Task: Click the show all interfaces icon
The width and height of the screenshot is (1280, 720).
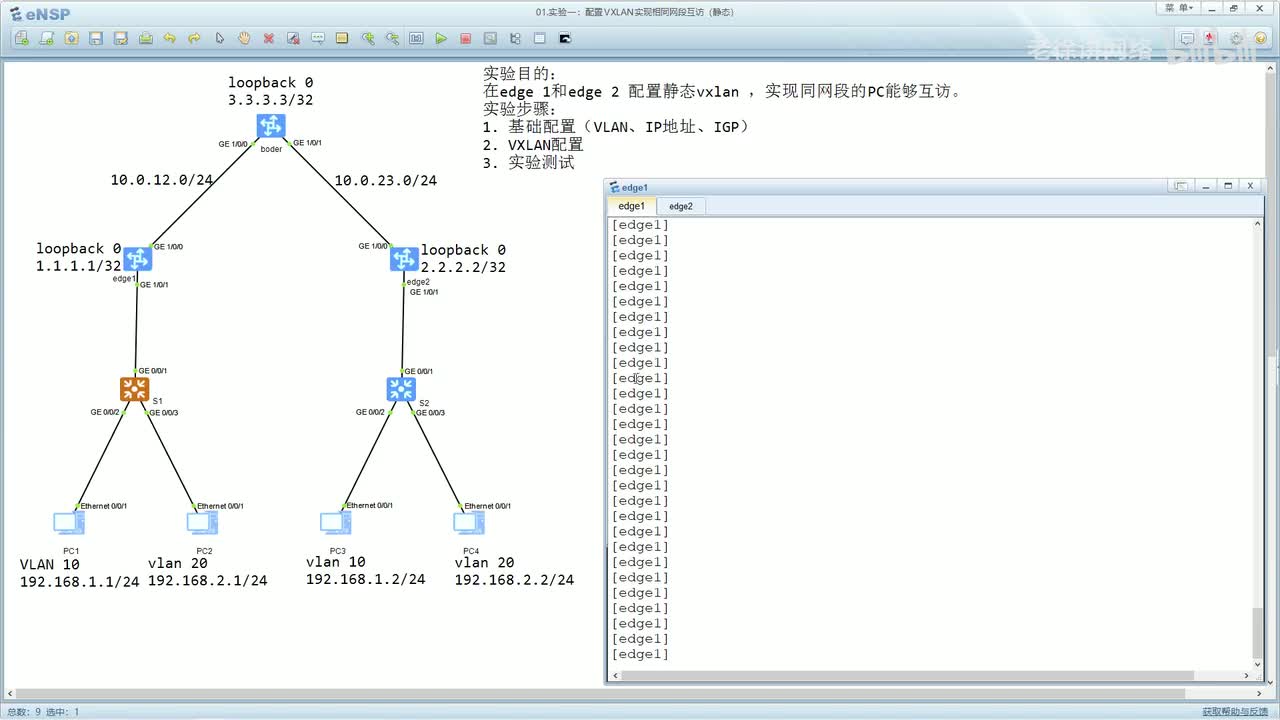Action: 515,39
